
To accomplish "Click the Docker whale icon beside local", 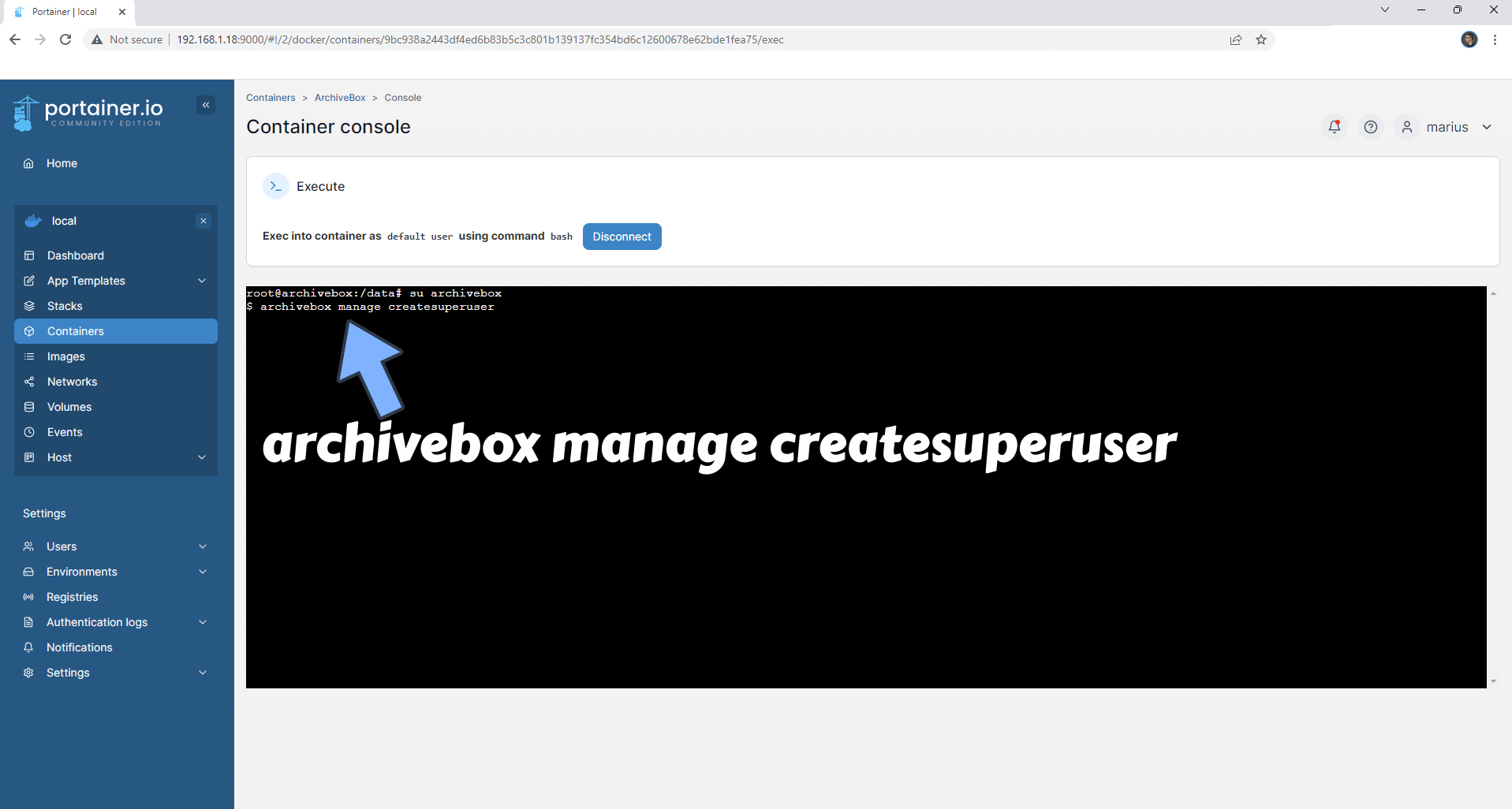I will coord(33,221).
